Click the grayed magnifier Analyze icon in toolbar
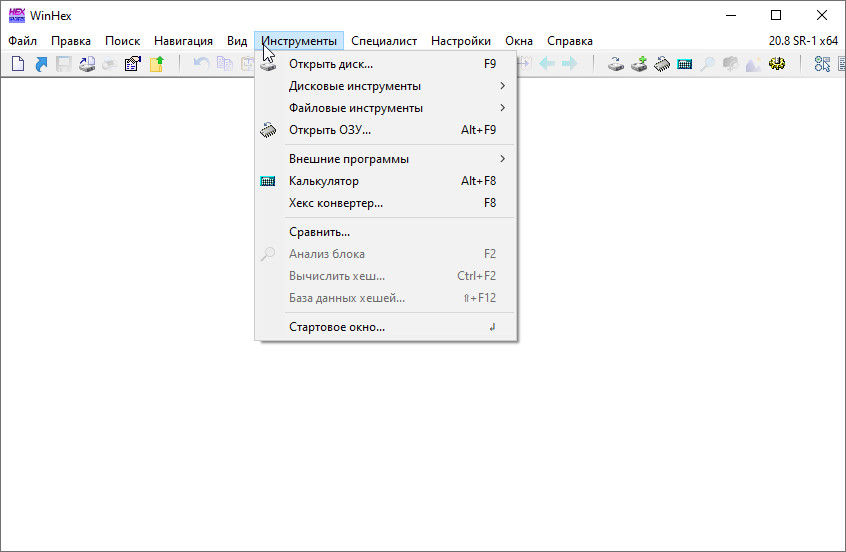846x552 pixels. (x=707, y=64)
